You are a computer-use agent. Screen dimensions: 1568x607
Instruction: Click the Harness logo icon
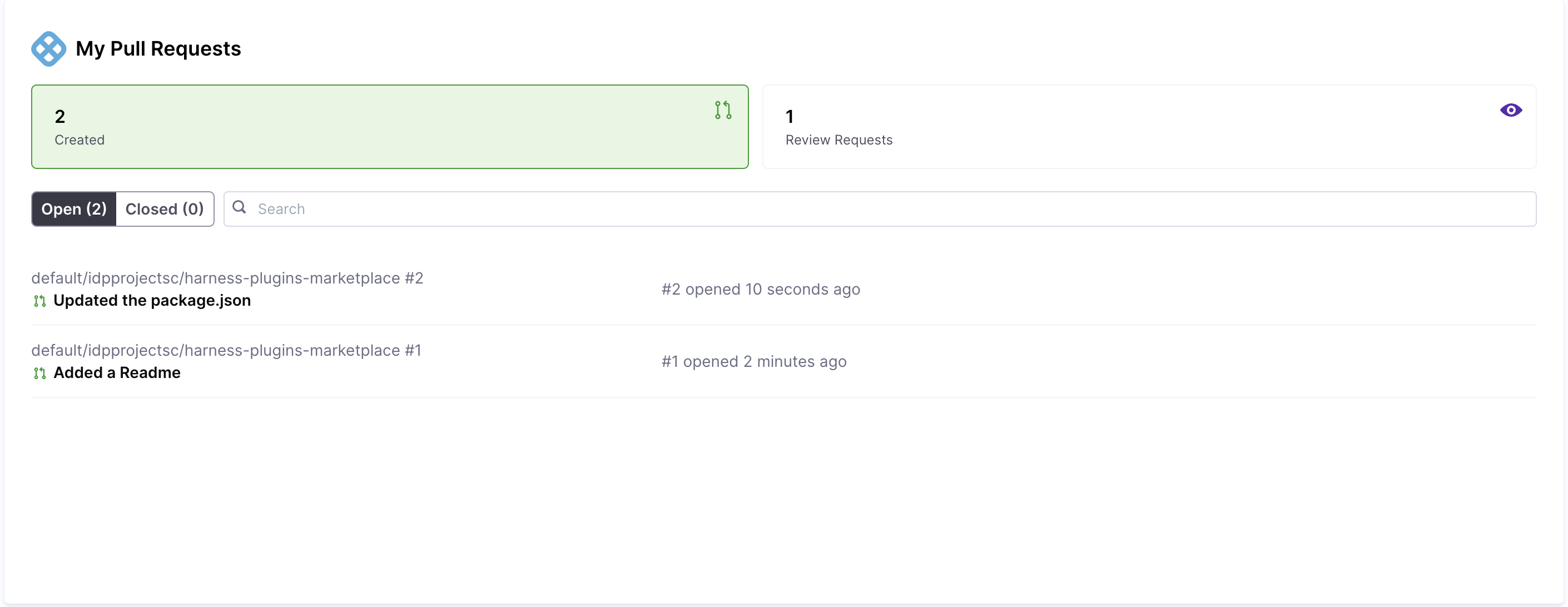point(49,49)
